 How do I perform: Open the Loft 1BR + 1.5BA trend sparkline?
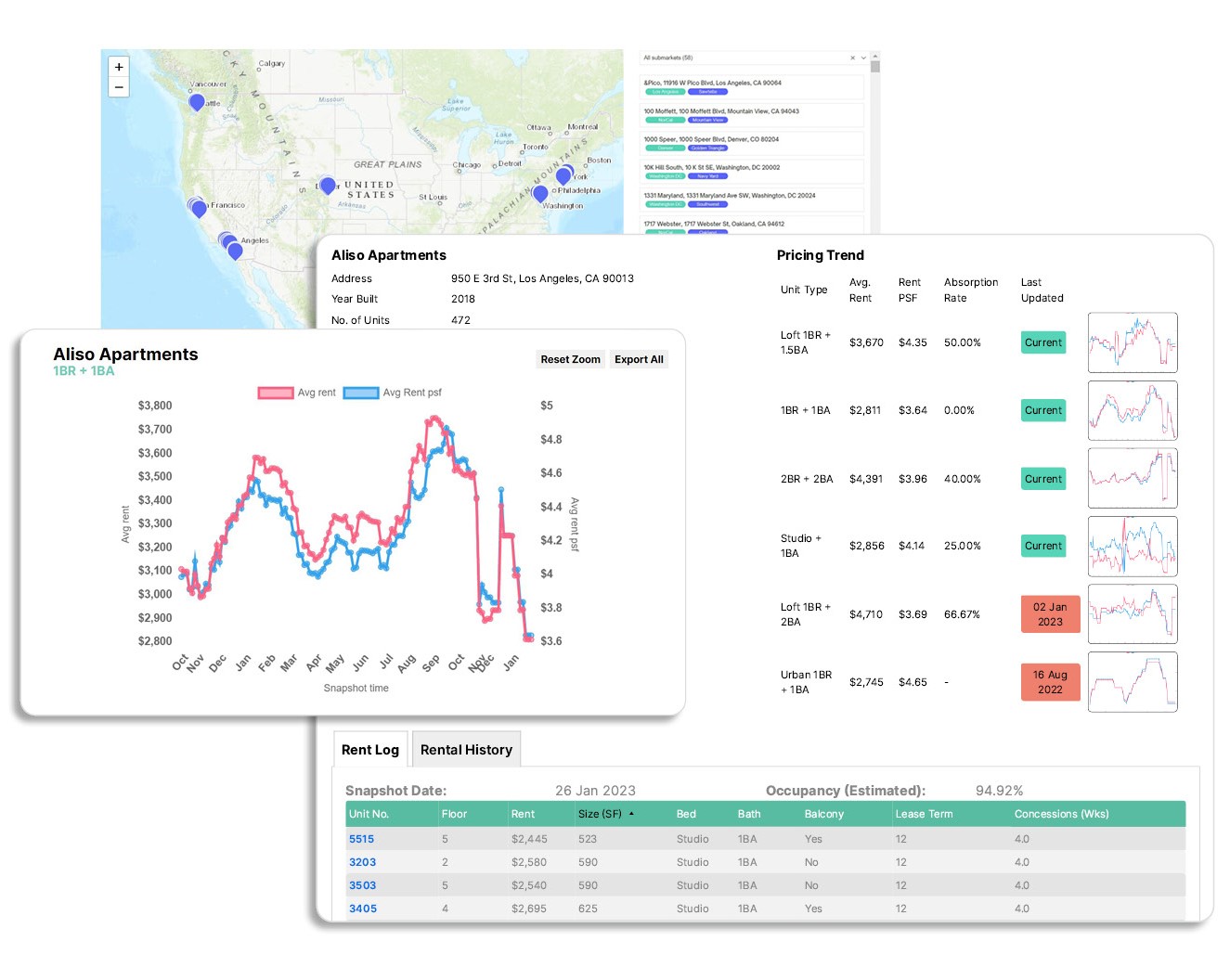pyautogui.click(x=1133, y=342)
